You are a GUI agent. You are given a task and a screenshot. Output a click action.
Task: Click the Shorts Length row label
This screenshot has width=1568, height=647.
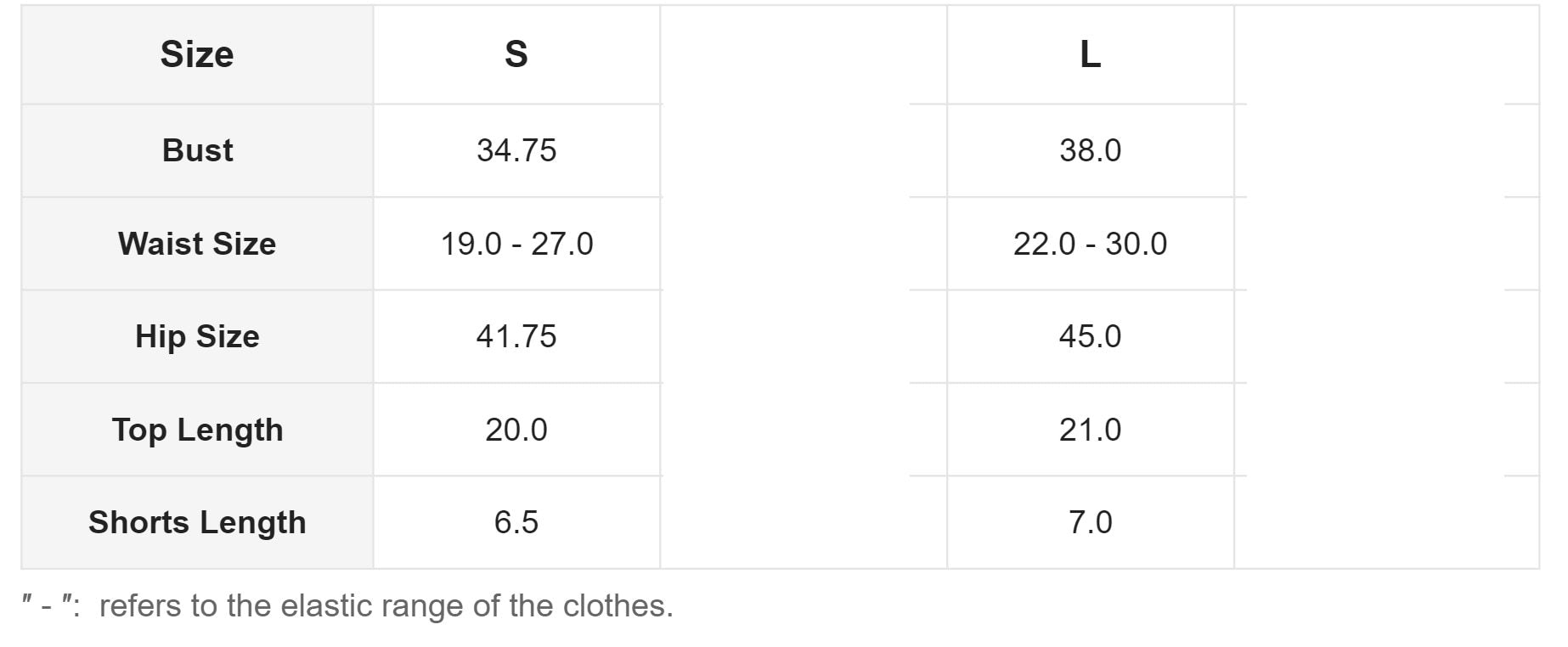click(197, 522)
